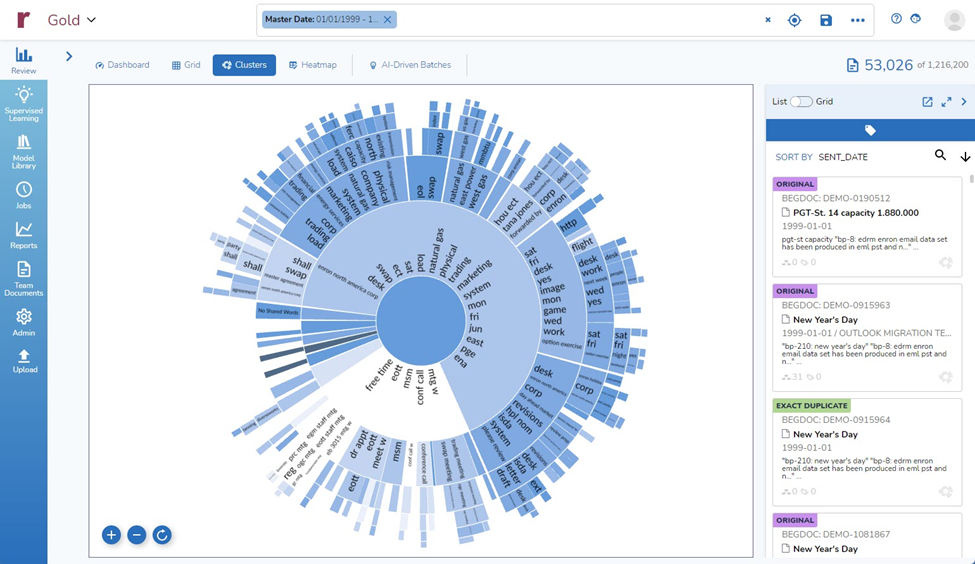
Task: Click gear icon on DEMO-0190512 card
Action: pos(945,262)
